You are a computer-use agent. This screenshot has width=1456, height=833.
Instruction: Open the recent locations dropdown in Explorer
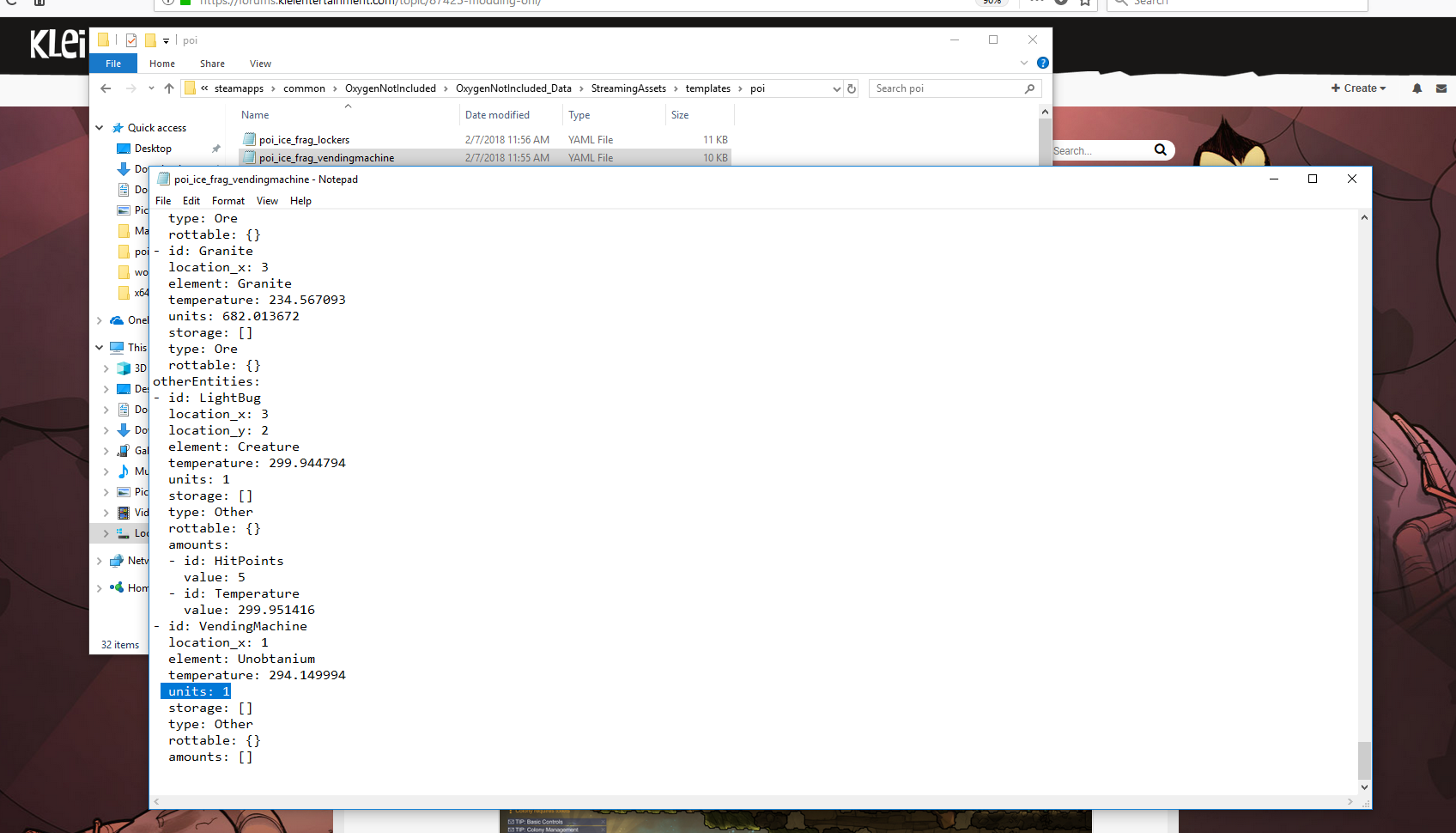[151, 88]
